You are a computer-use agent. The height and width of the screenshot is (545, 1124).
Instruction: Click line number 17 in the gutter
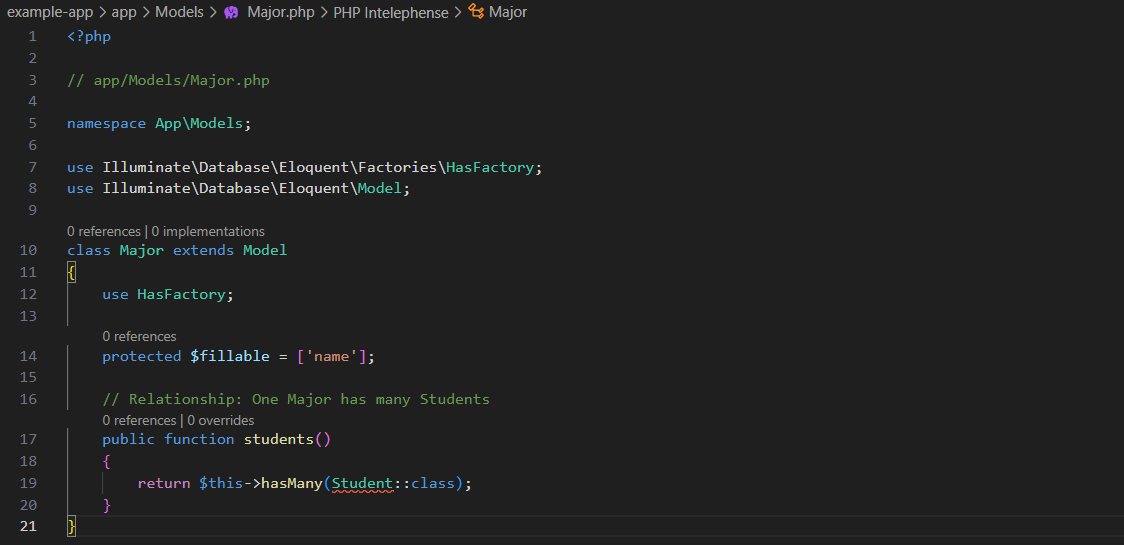tap(29, 439)
